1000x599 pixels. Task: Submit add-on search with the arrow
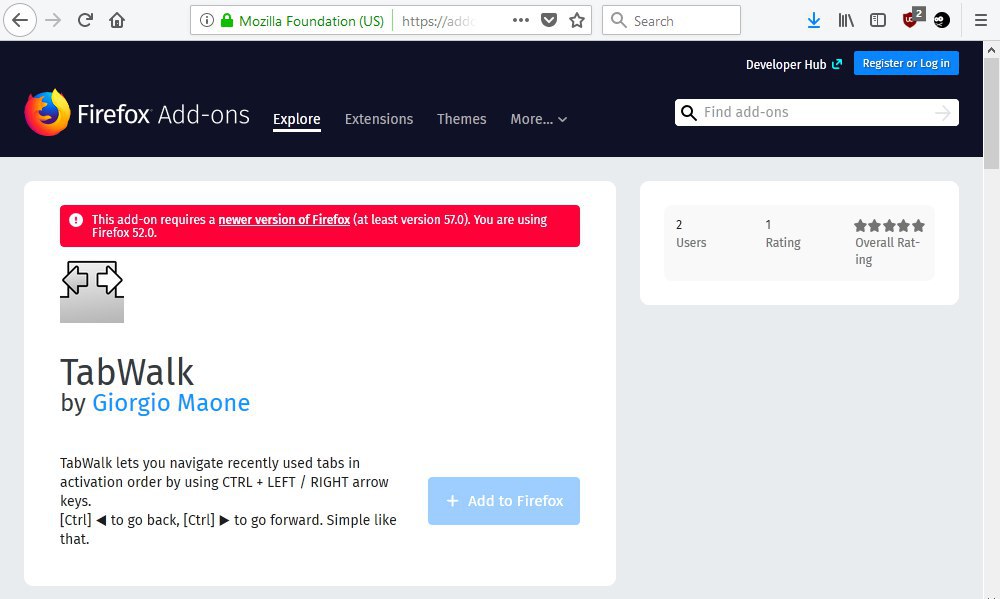coord(943,113)
